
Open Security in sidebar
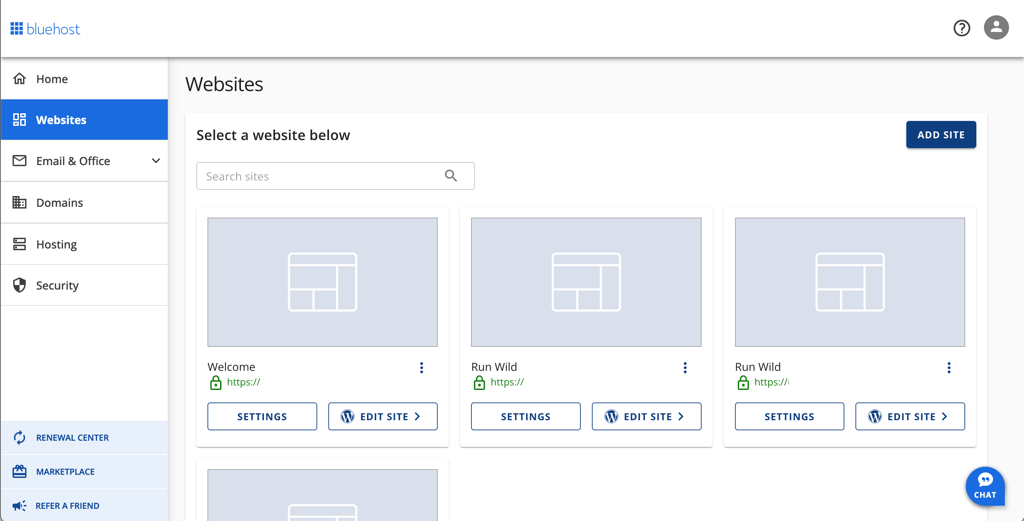click(84, 285)
